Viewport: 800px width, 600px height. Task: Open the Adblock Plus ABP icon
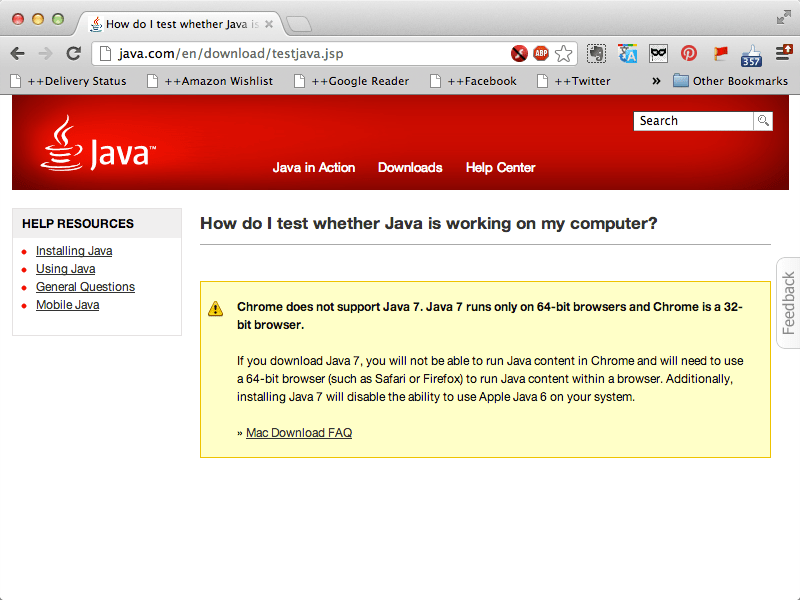coord(541,53)
